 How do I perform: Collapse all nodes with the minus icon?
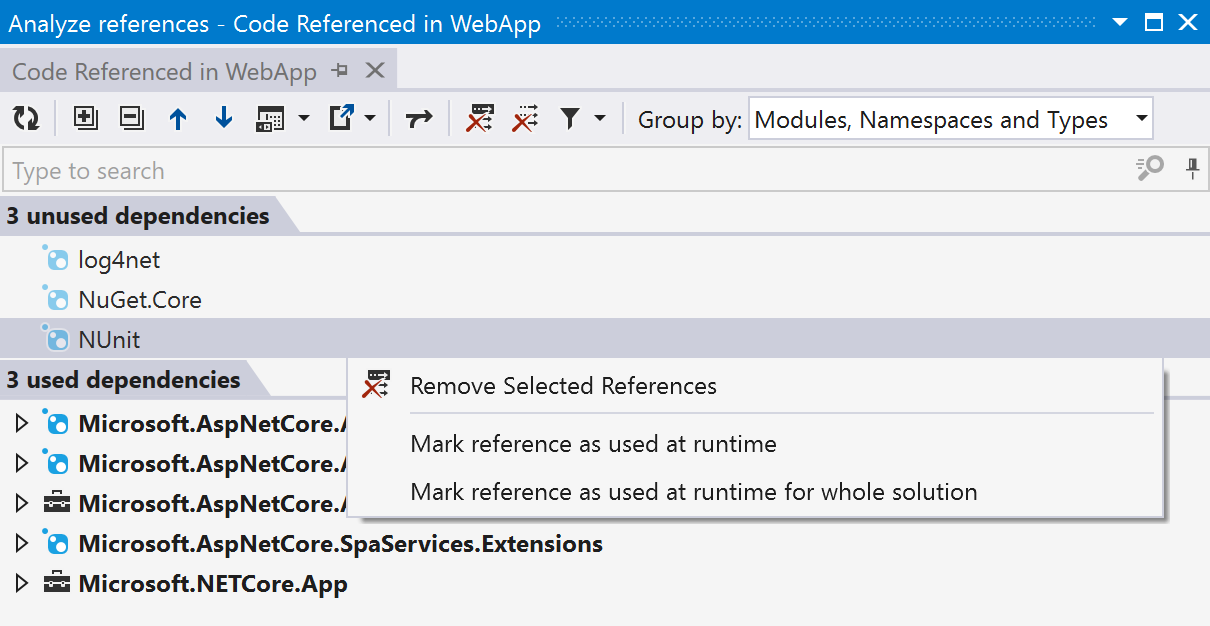click(132, 119)
